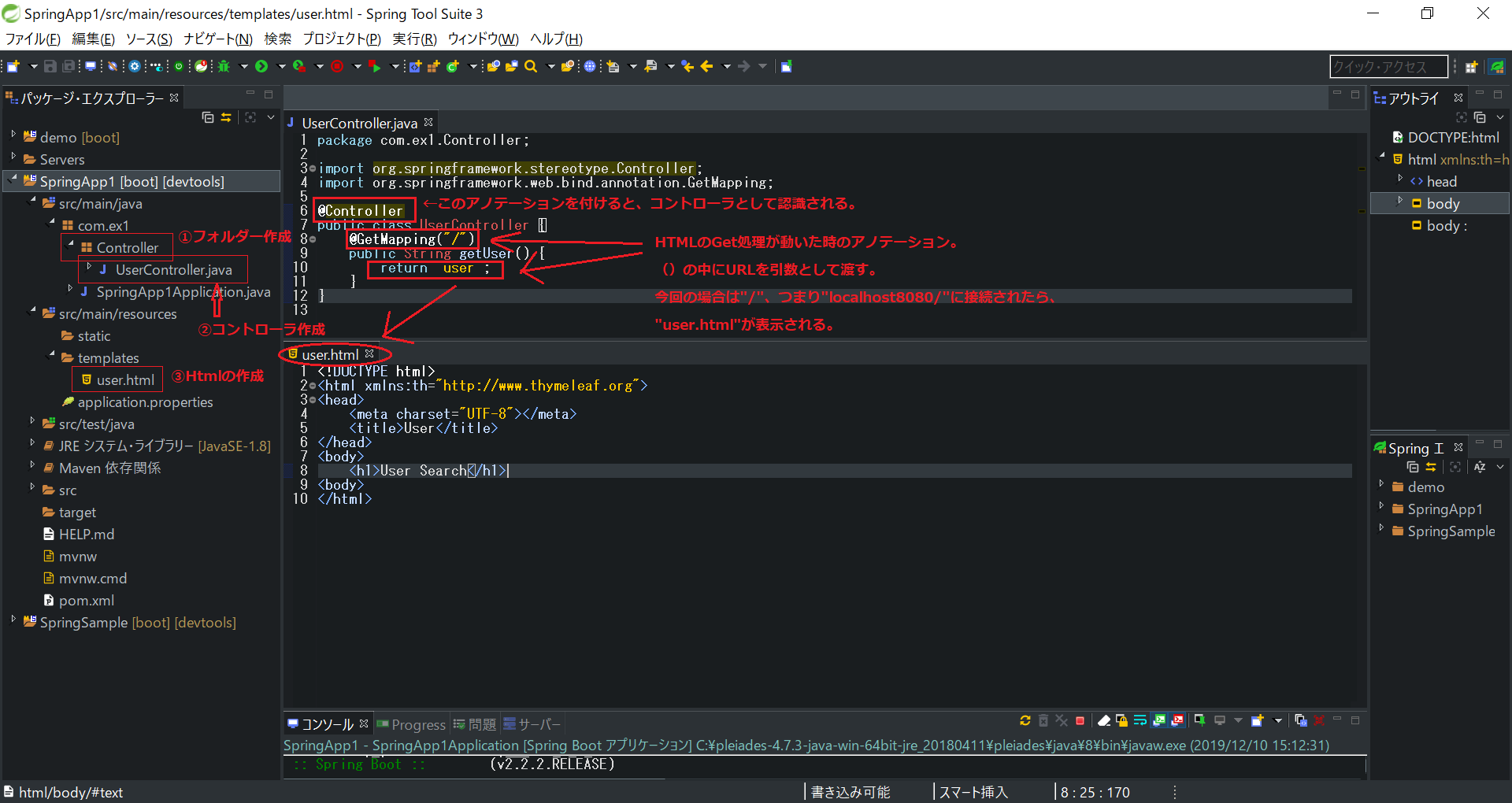Viewport: 1512px width, 803px height.
Task: Click the red Stop/terminate toolbar icon
Action: pyautogui.click(x=337, y=66)
